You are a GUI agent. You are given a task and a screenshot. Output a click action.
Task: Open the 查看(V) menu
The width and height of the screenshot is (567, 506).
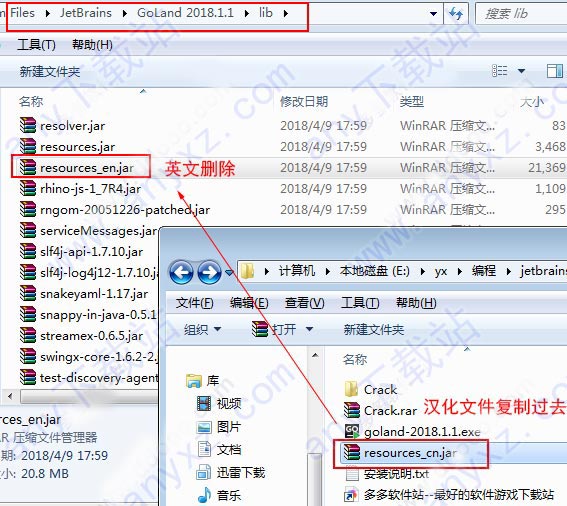(x=304, y=303)
